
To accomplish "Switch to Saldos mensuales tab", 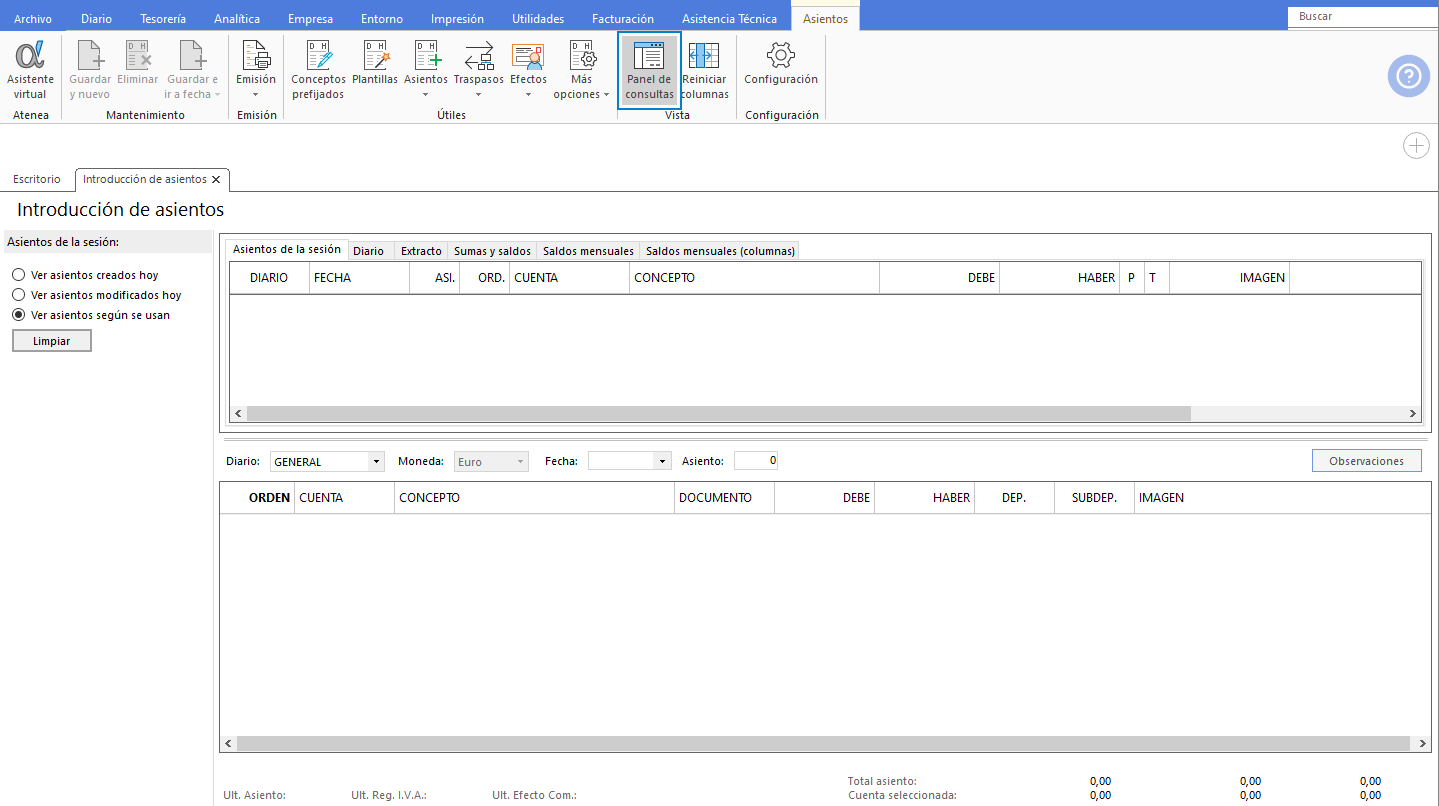I will pos(588,251).
